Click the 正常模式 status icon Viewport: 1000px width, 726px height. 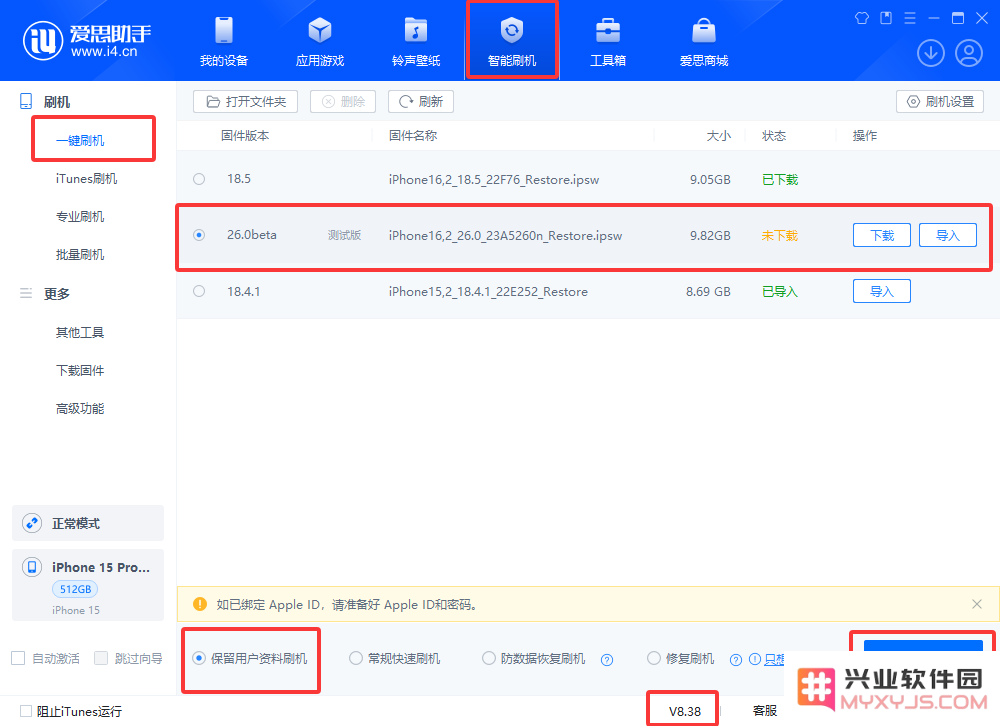32,523
